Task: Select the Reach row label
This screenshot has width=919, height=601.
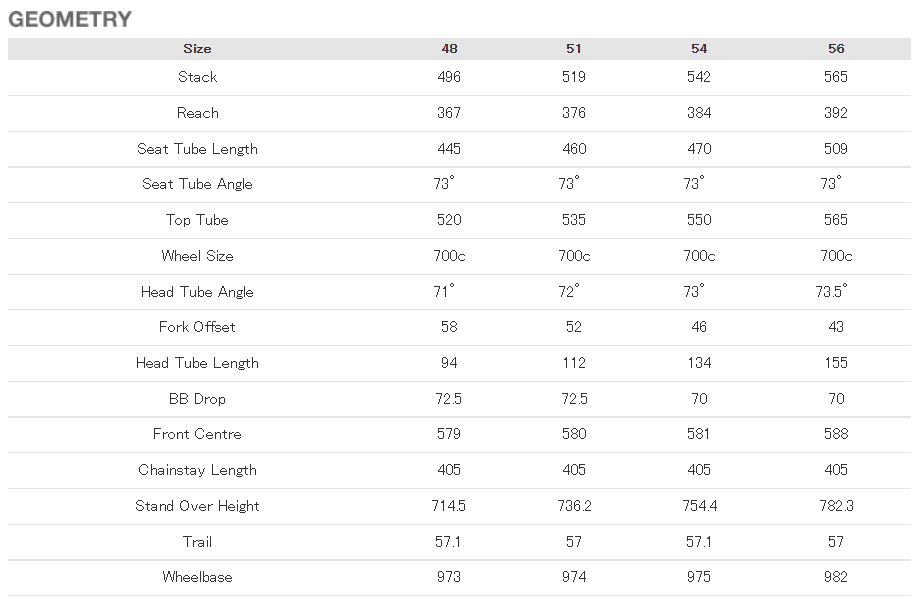Action: point(198,113)
